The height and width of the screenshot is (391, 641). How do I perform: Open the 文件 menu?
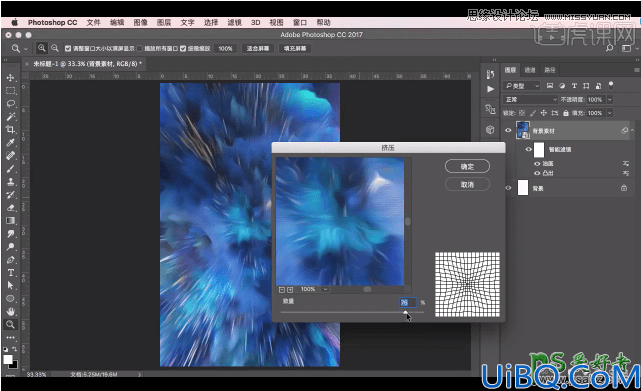coord(93,22)
